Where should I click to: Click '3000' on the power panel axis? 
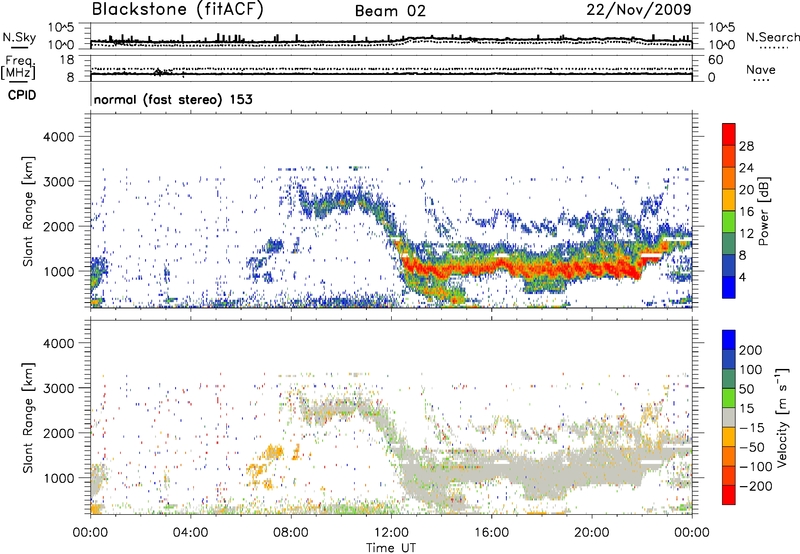[x=58, y=182]
